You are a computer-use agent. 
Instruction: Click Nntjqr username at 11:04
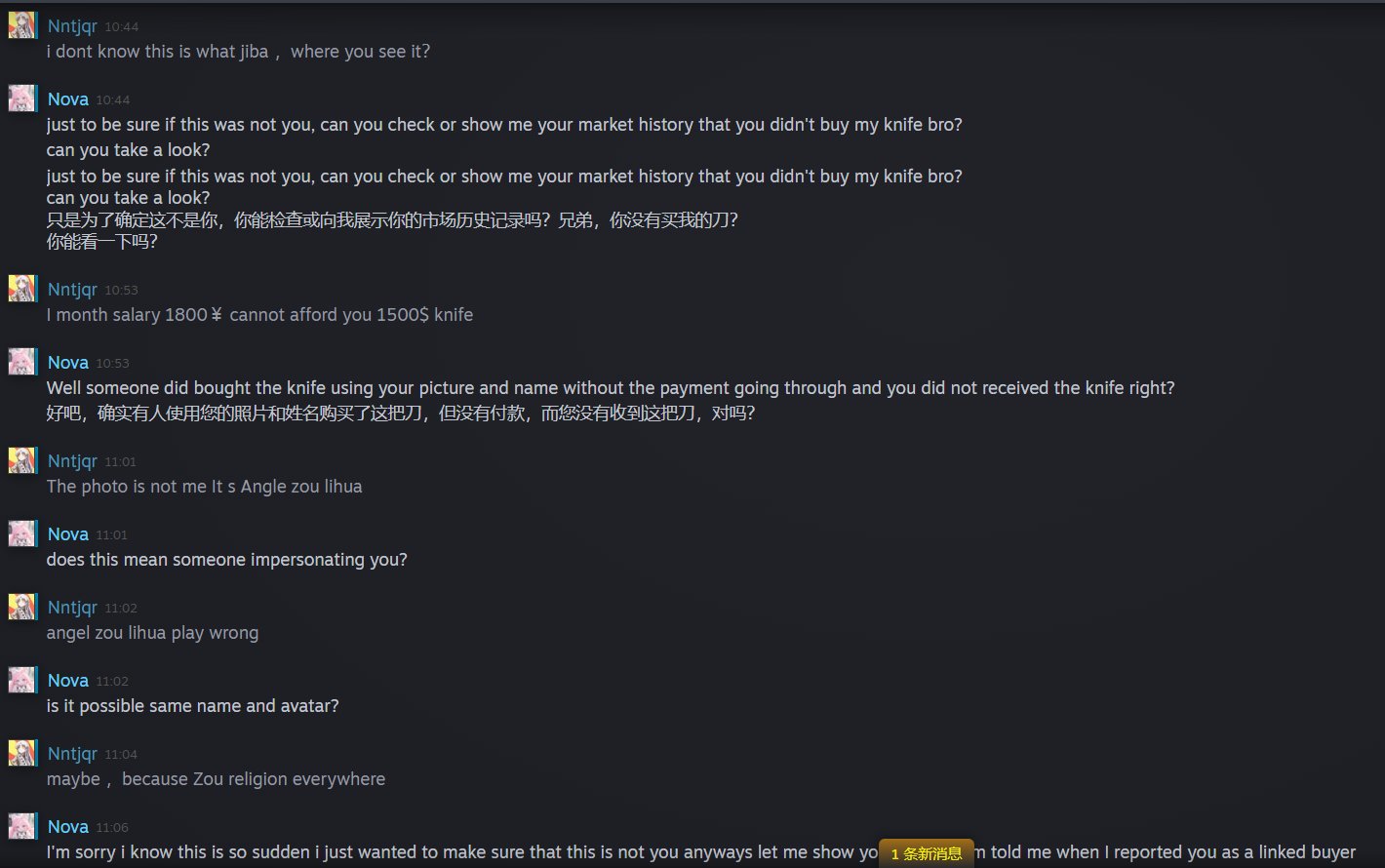[72, 754]
